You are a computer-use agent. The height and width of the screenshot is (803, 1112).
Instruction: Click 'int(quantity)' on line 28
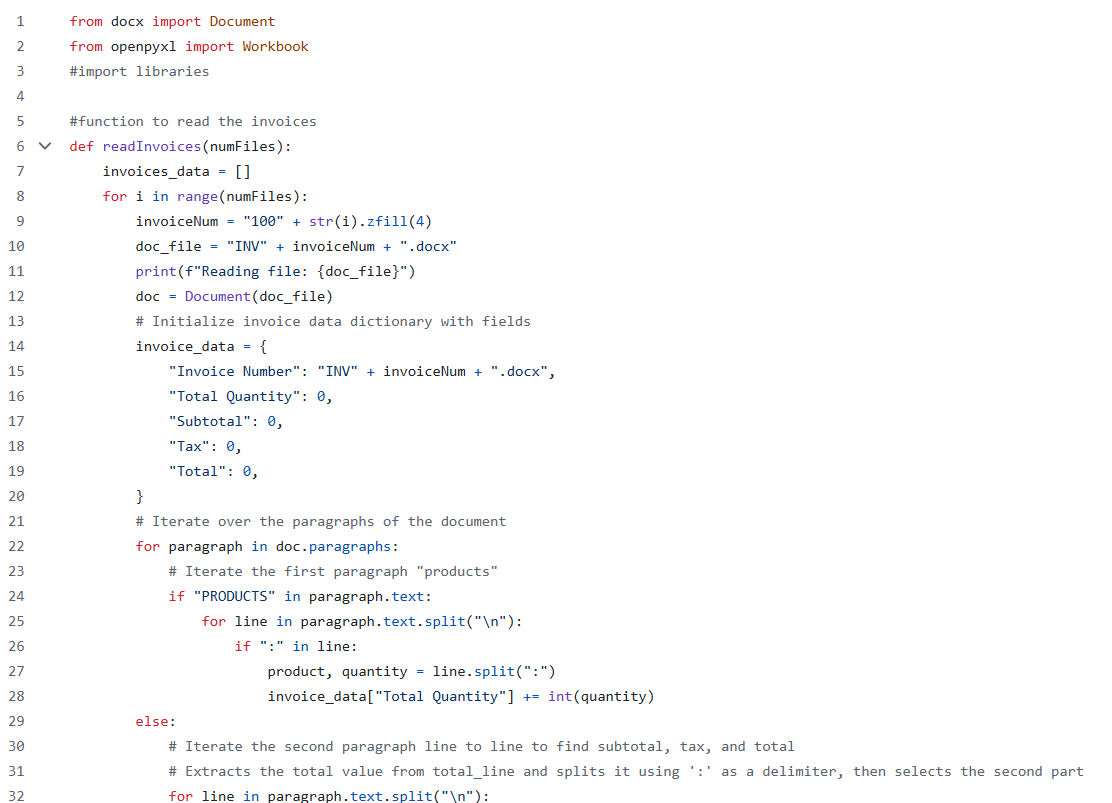pyautogui.click(x=601, y=697)
